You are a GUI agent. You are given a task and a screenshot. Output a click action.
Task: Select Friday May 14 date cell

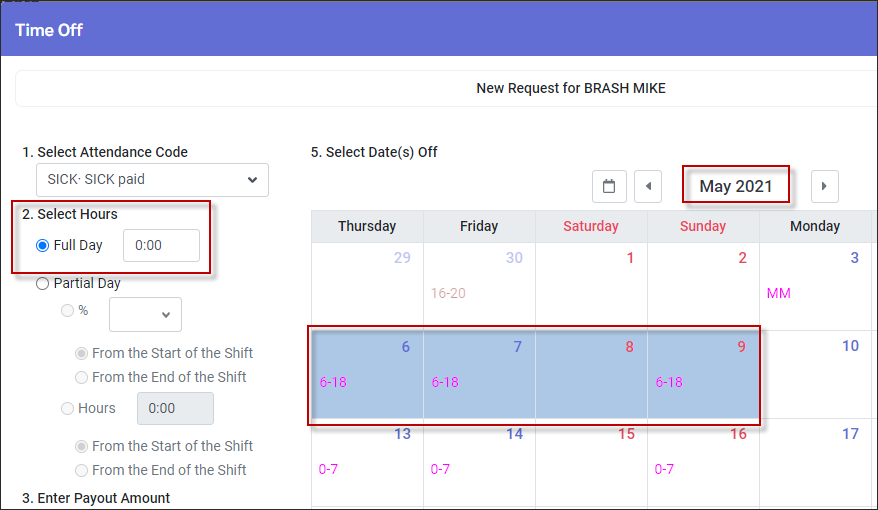[479, 463]
